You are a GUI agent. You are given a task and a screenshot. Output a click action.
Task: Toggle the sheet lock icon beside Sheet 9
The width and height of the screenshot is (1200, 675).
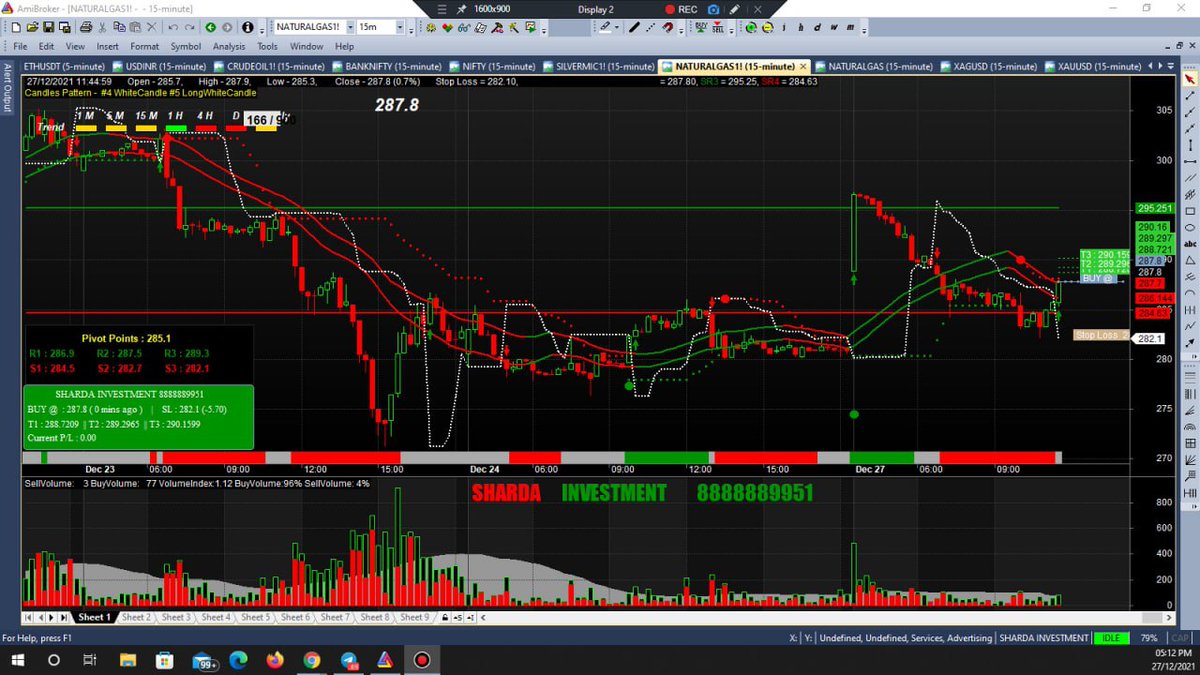click(x=444, y=618)
